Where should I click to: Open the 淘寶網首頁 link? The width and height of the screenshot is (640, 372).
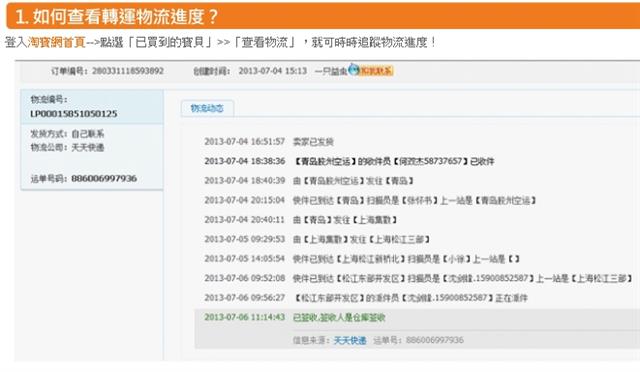coord(56,42)
